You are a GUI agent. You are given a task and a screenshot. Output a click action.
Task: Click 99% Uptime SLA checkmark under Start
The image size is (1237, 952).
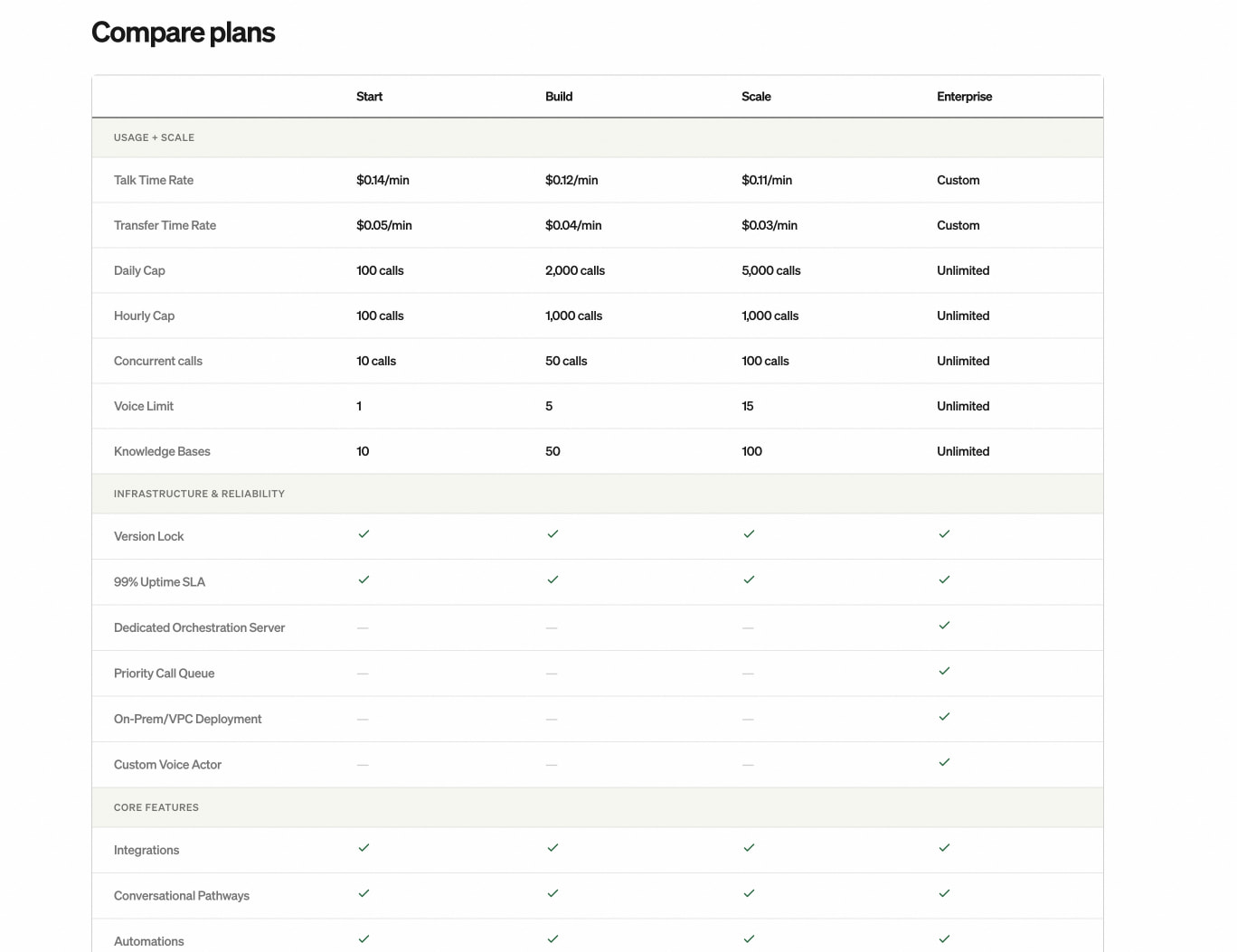pyautogui.click(x=364, y=580)
